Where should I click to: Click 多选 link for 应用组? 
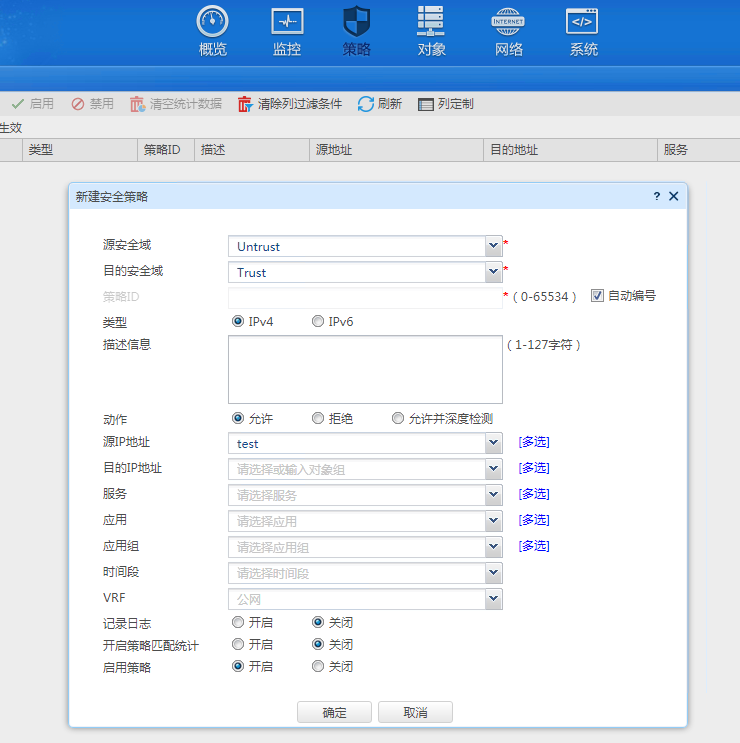point(534,546)
